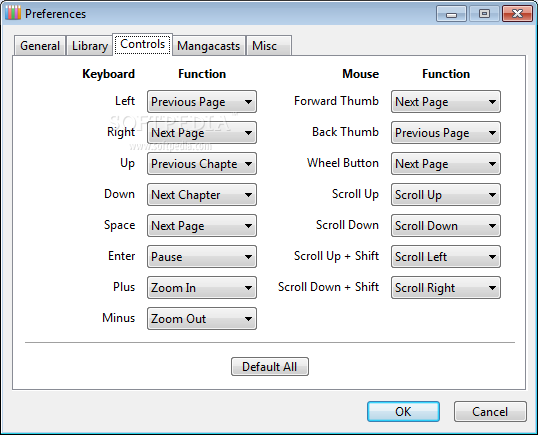538x435 pixels.
Task: Open the Mangacasts tab
Action: [x=208, y=46]
